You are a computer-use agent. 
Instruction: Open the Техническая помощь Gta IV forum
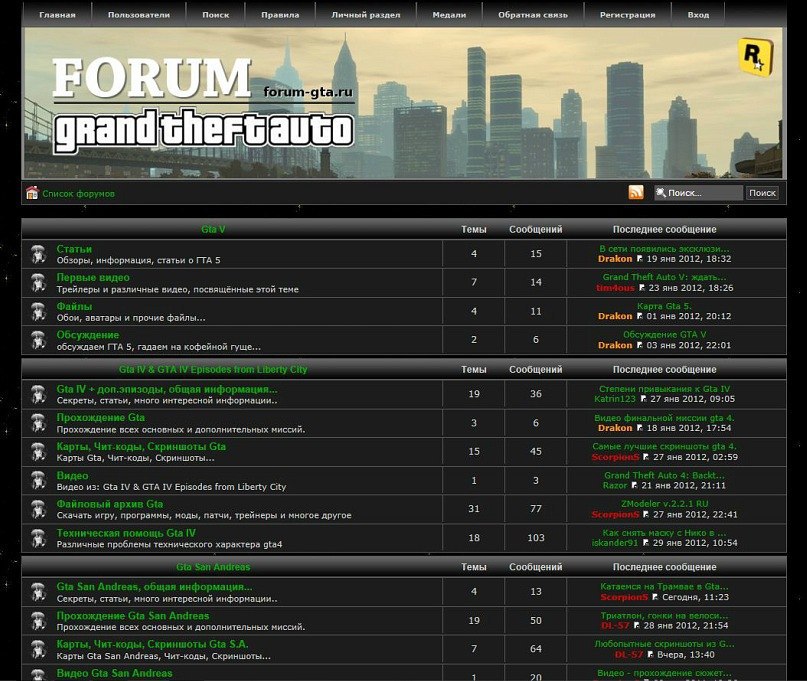tap(126, 533)
